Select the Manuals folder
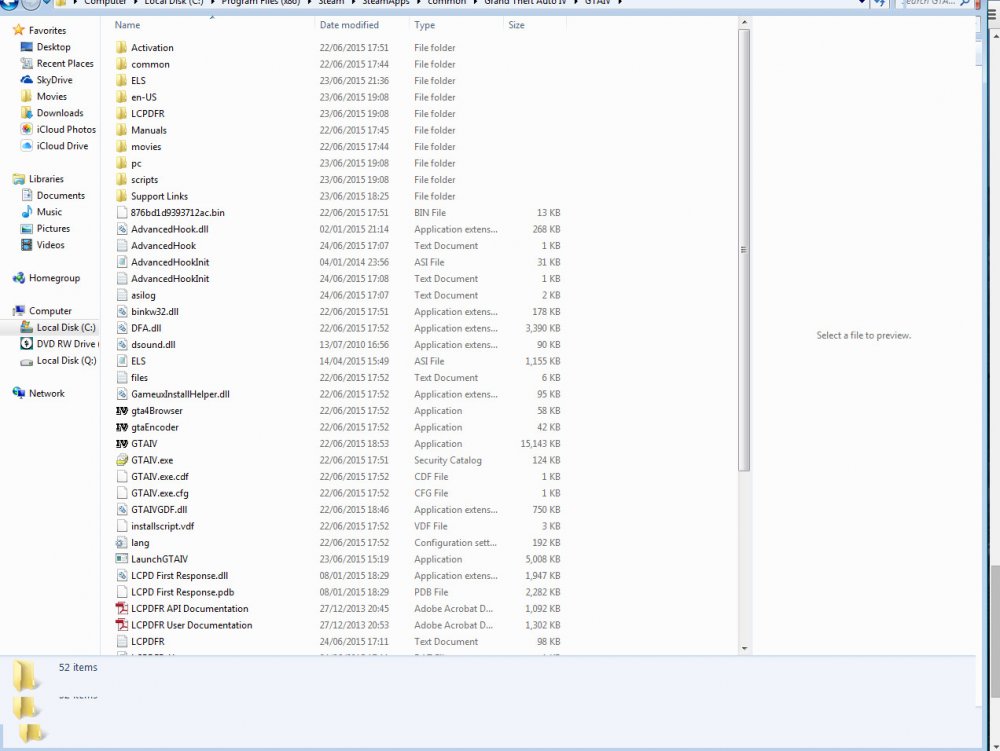1000x751 pixels. [x=149, y=130]
